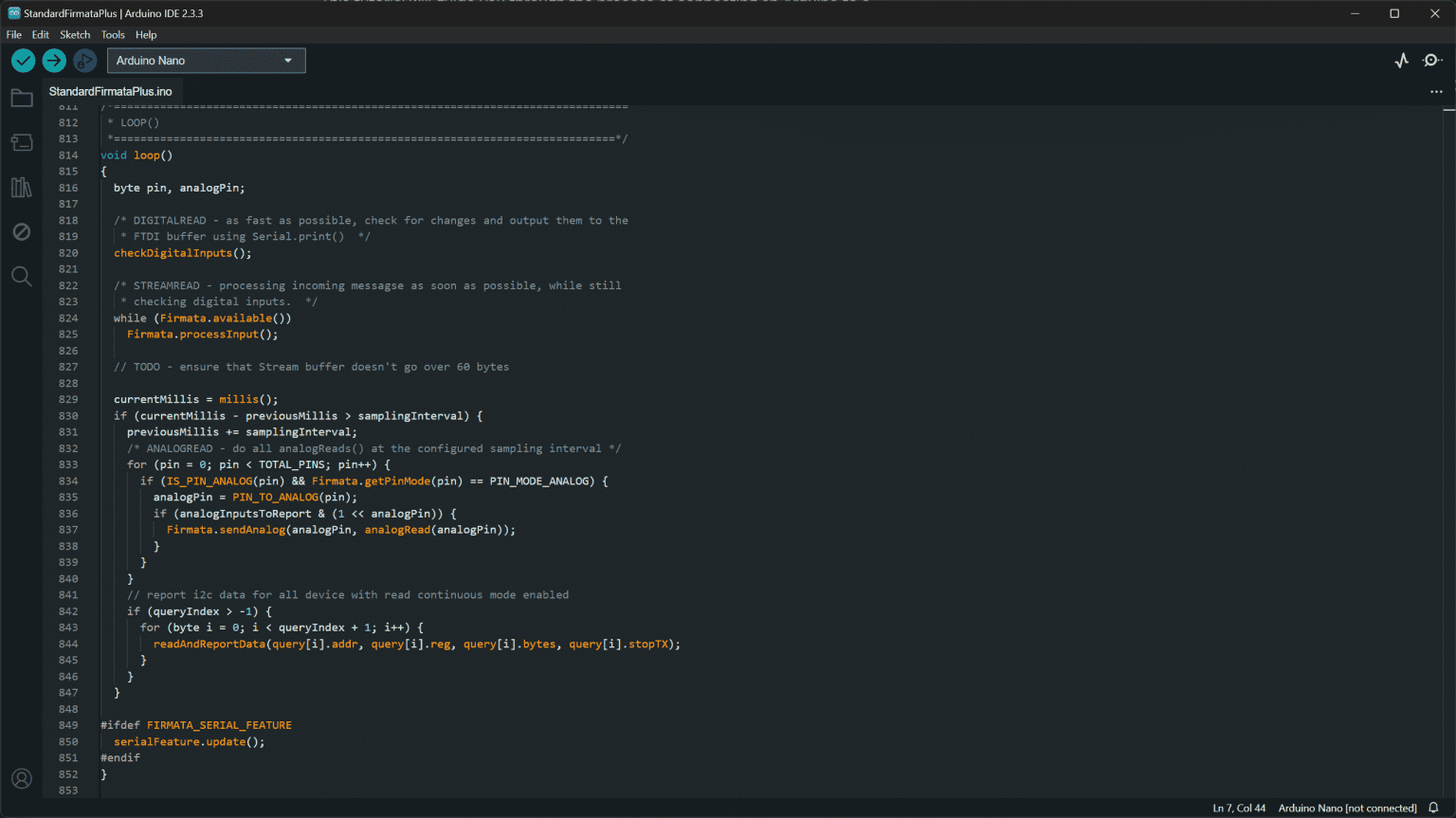Open the Tools menu
Screen dimensions: 1456x818
click(112, 34)
